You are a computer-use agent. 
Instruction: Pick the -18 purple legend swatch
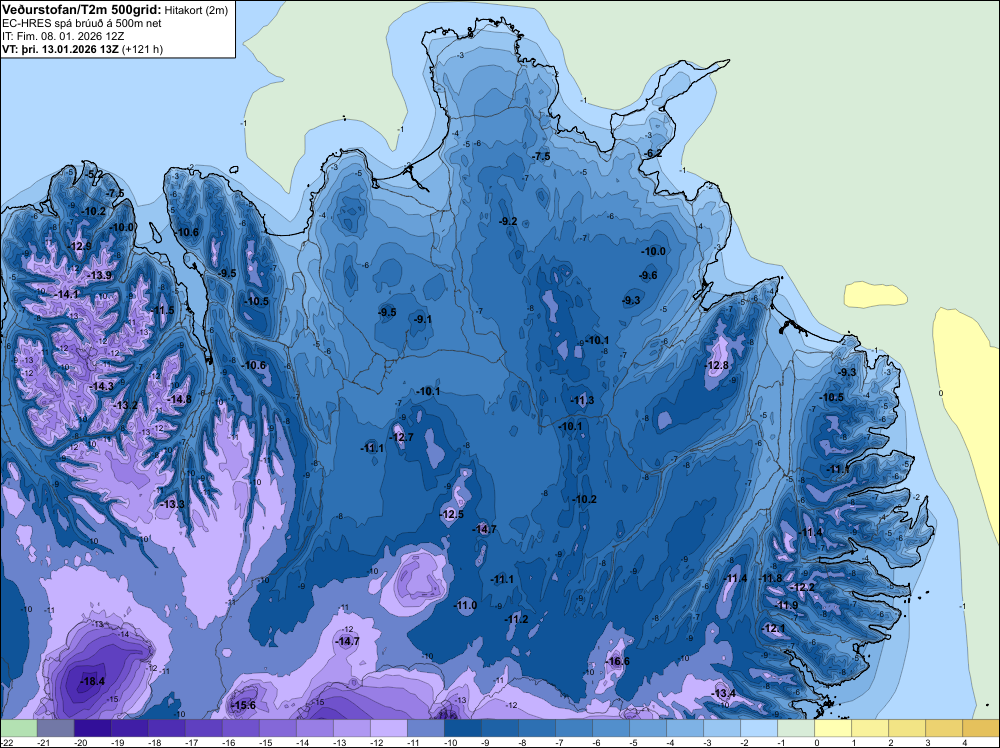pos(166,728)
